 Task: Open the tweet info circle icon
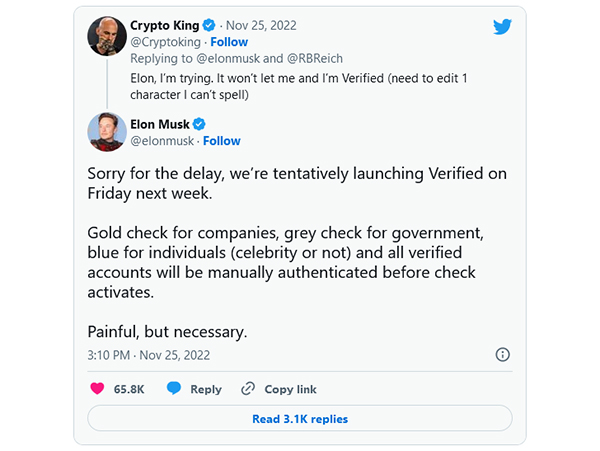point(503,355)
